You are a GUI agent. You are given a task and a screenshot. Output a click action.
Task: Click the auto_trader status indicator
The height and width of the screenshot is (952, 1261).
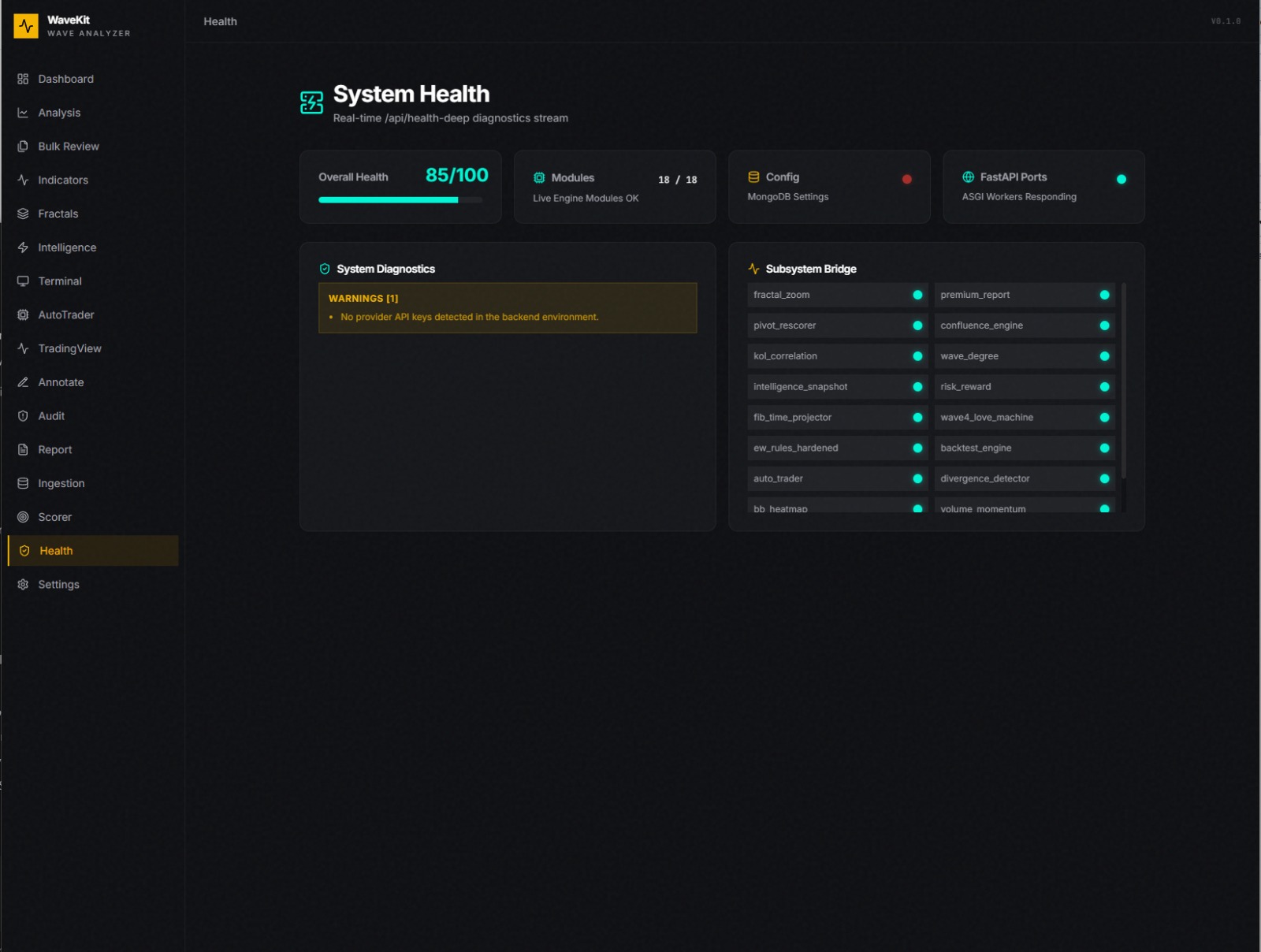917,478
